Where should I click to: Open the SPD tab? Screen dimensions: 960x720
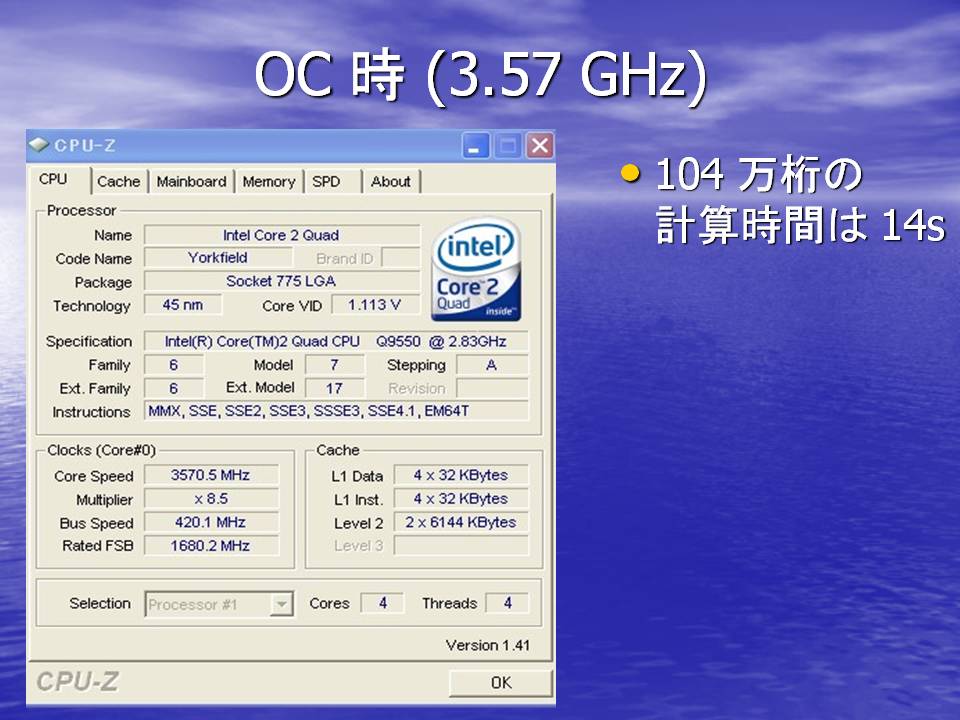332,182
